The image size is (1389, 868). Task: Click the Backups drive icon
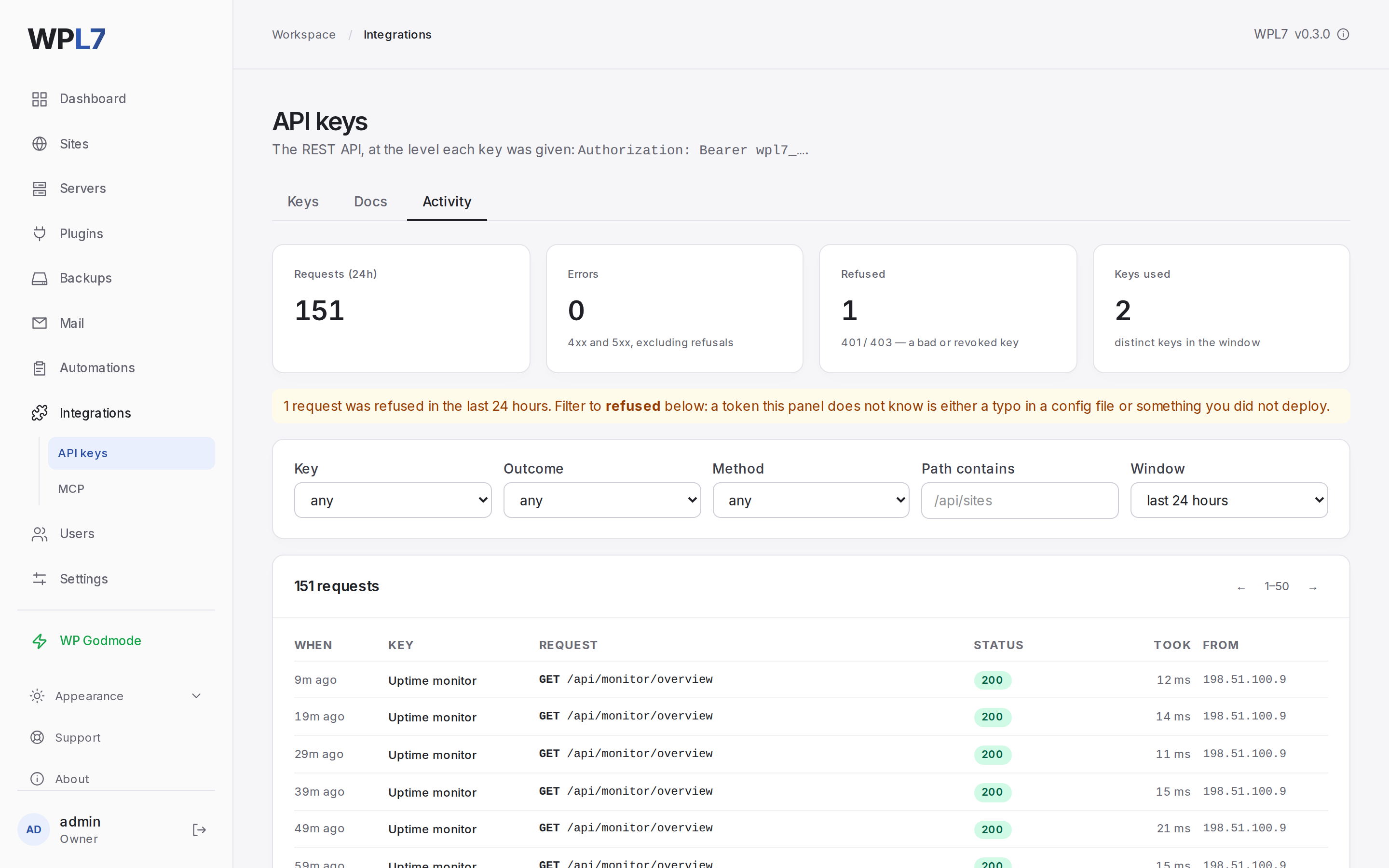pos(39,278)
